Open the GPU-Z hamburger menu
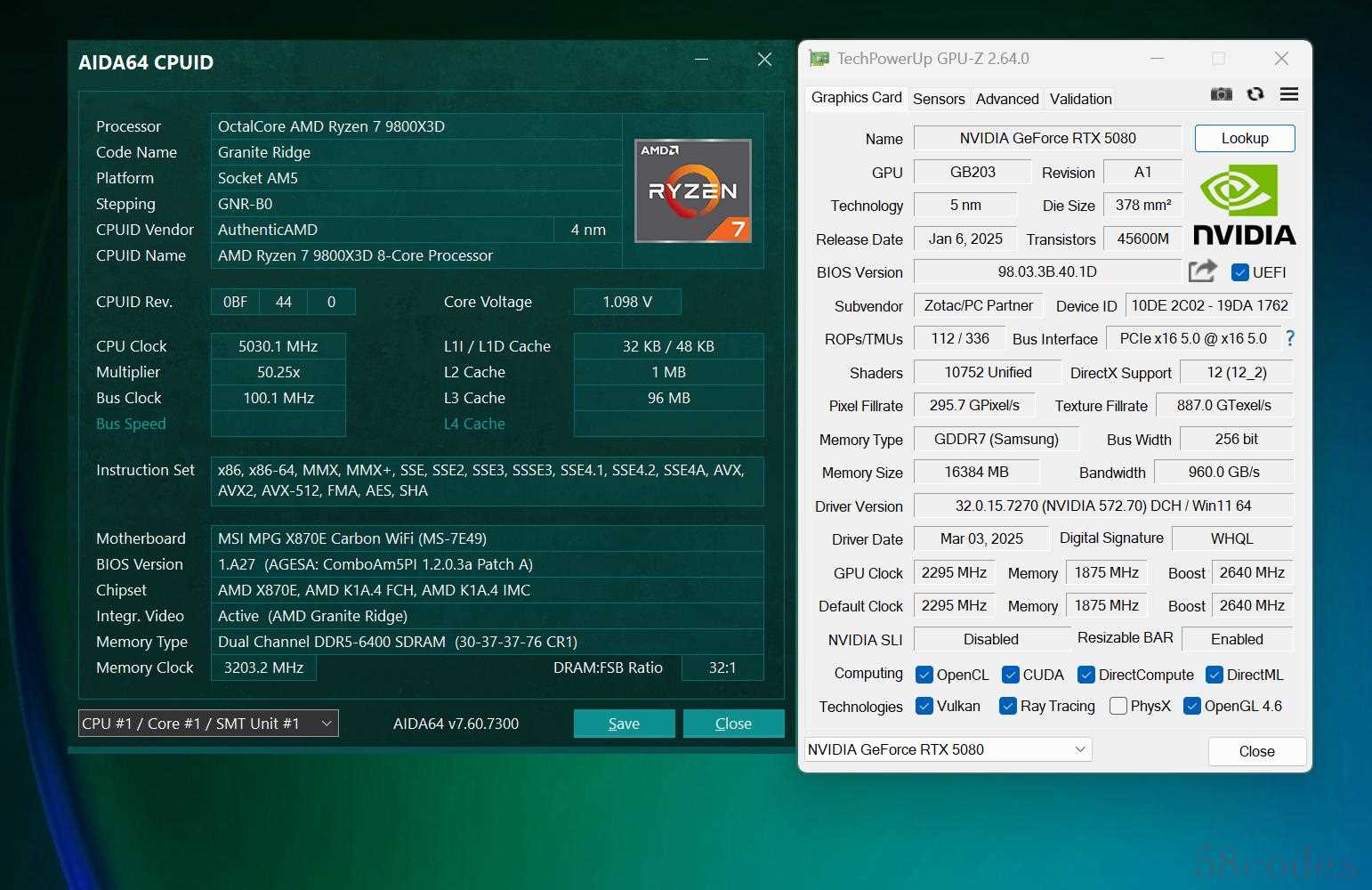The width and height of the screenshot is (1372, 890). coord(1288,94)
